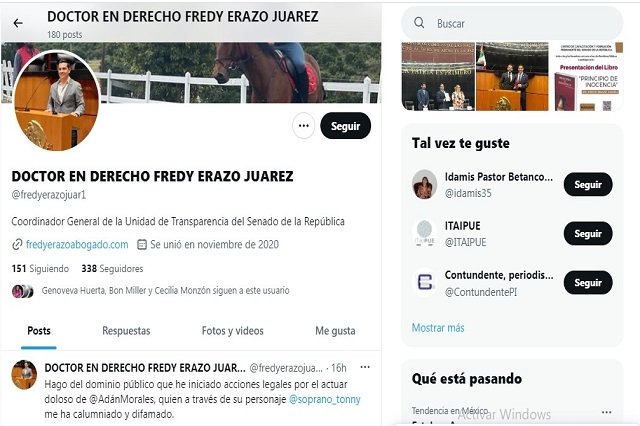Click the search magnifier icon
The height and width of the screenshot is (426, 640).
(x=419, y=23)
